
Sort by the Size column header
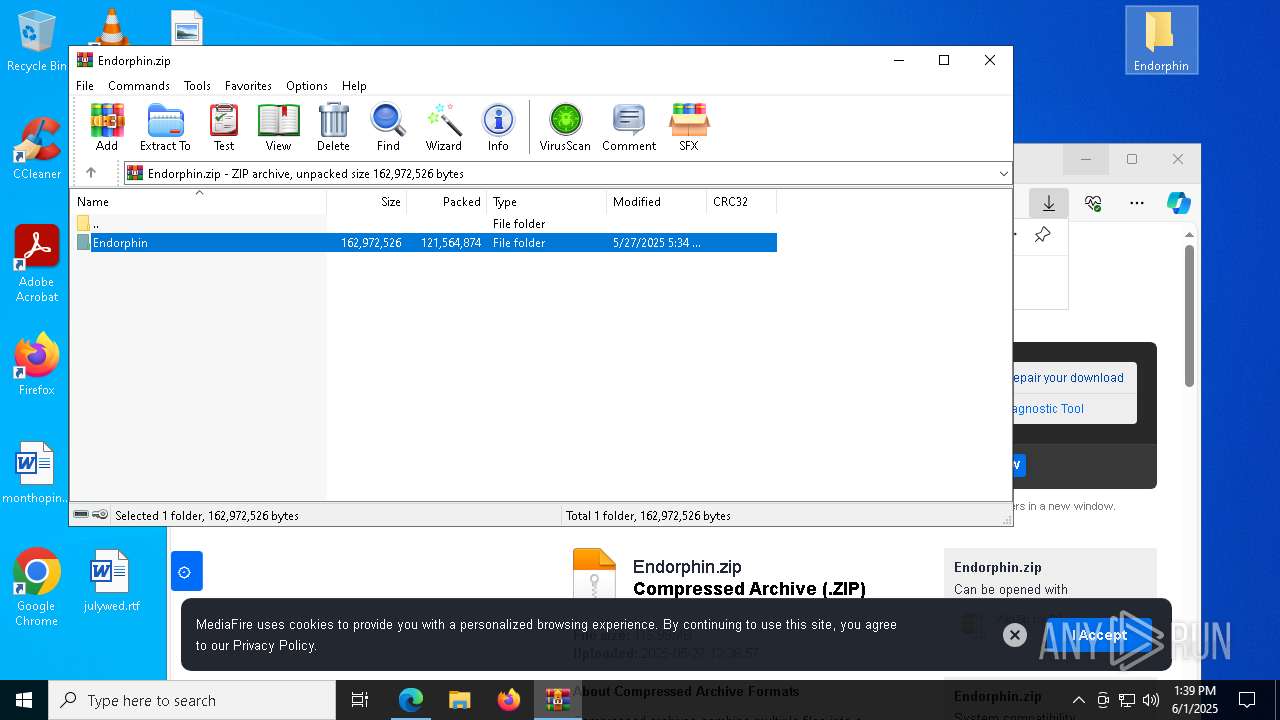367,202
